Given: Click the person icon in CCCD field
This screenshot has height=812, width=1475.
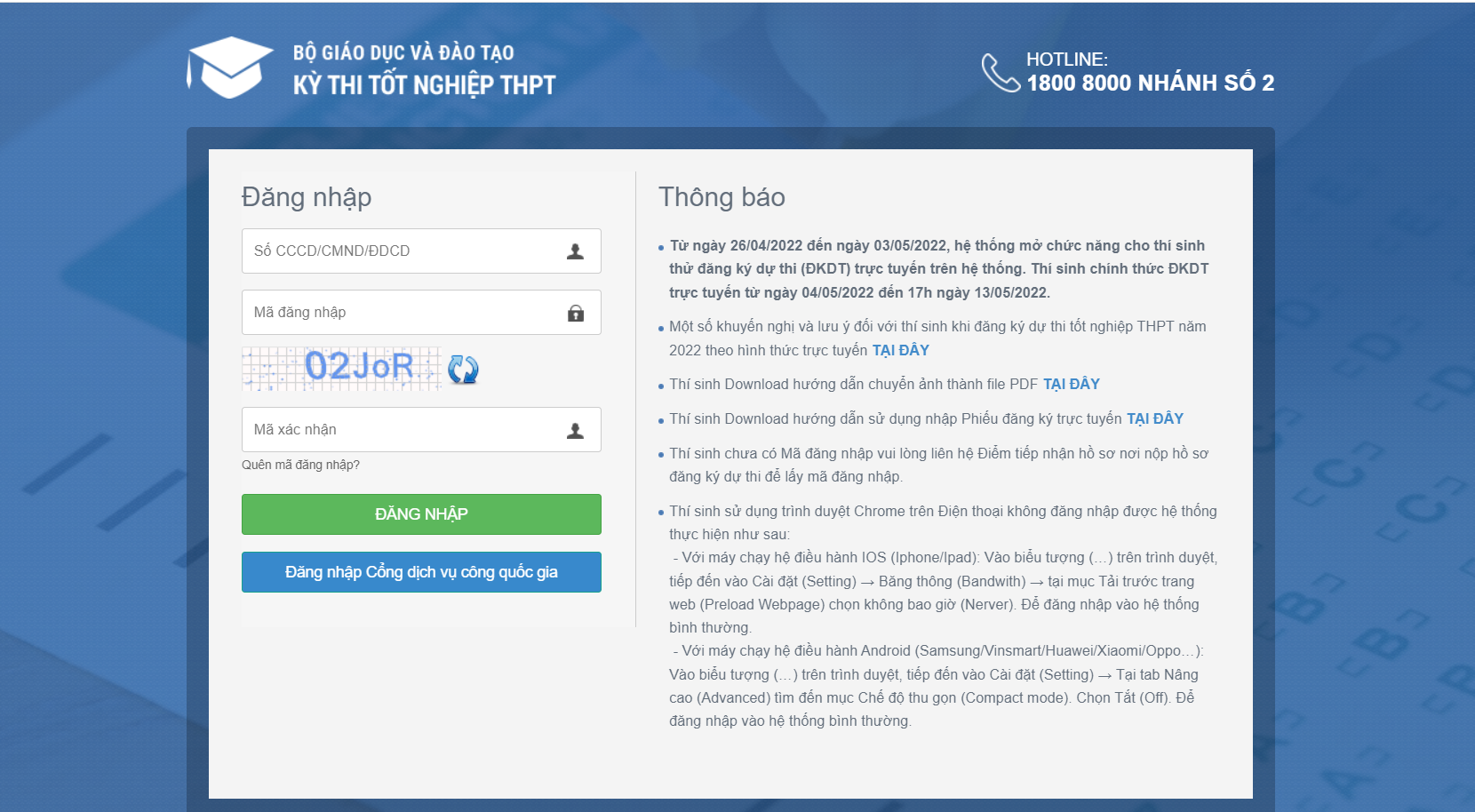Looking at the screenshot, I should pos(575,251).
